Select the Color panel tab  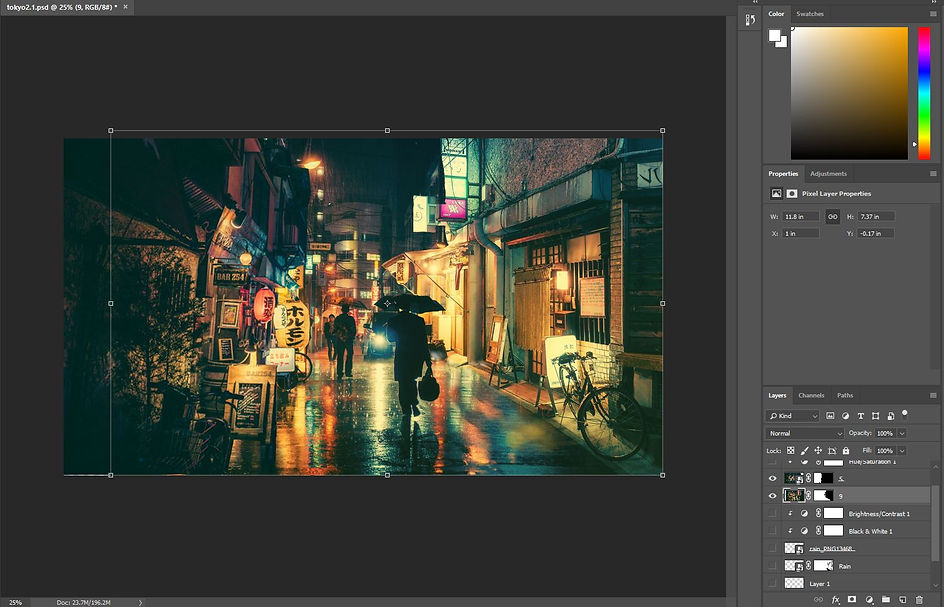[776, 14]
